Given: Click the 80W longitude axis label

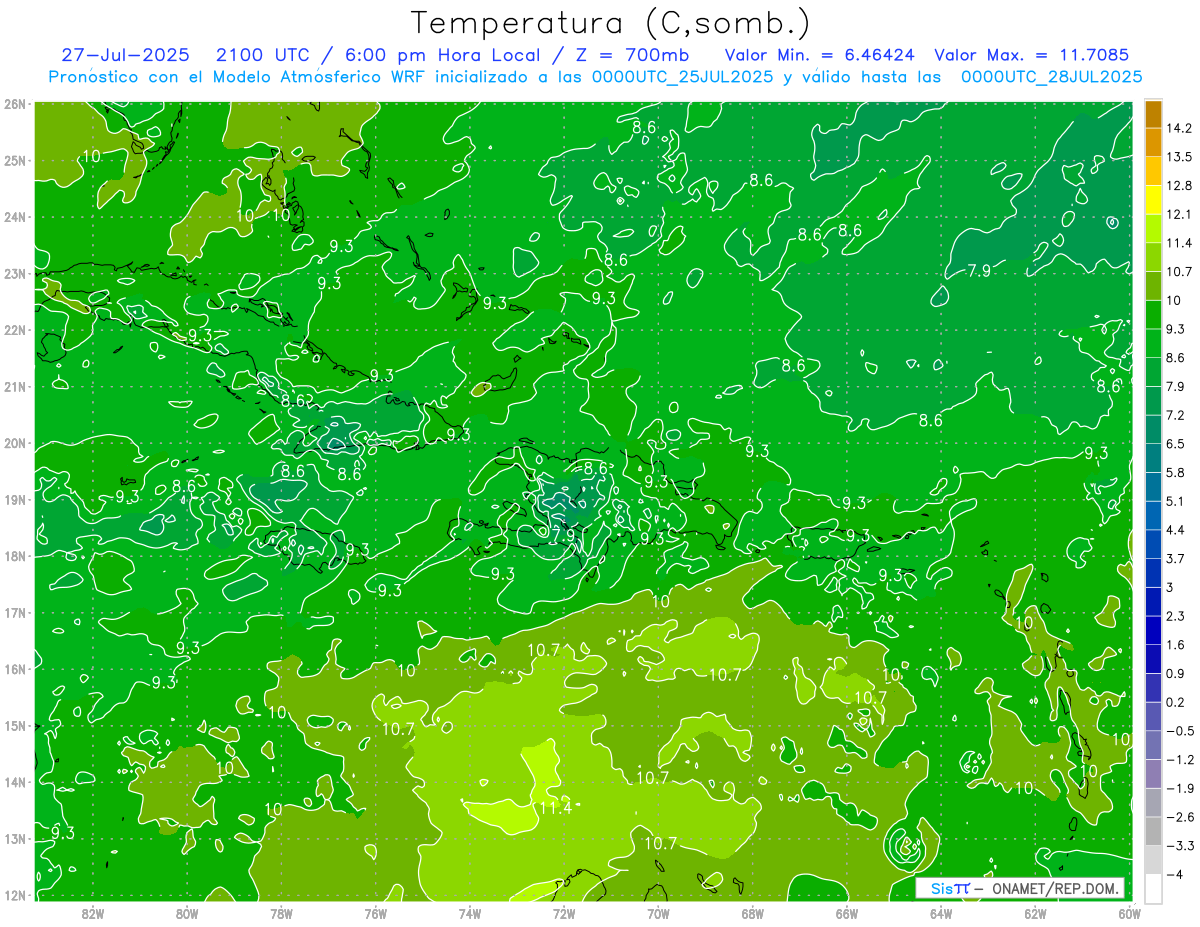Looking at the screenshot, I should pyautogui.click(x=187, y=914).
